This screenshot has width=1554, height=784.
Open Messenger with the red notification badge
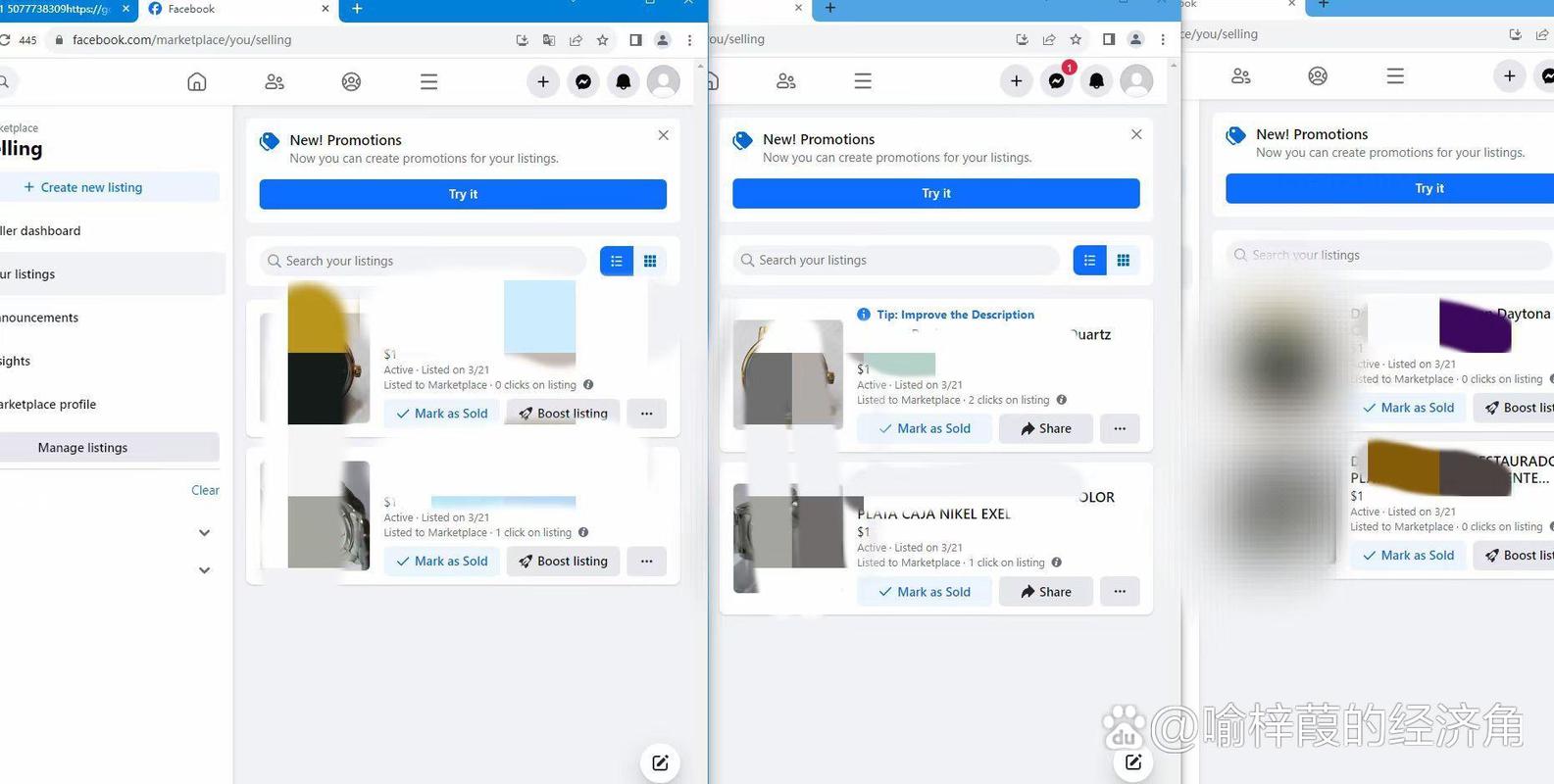(x=1056, y=81)
